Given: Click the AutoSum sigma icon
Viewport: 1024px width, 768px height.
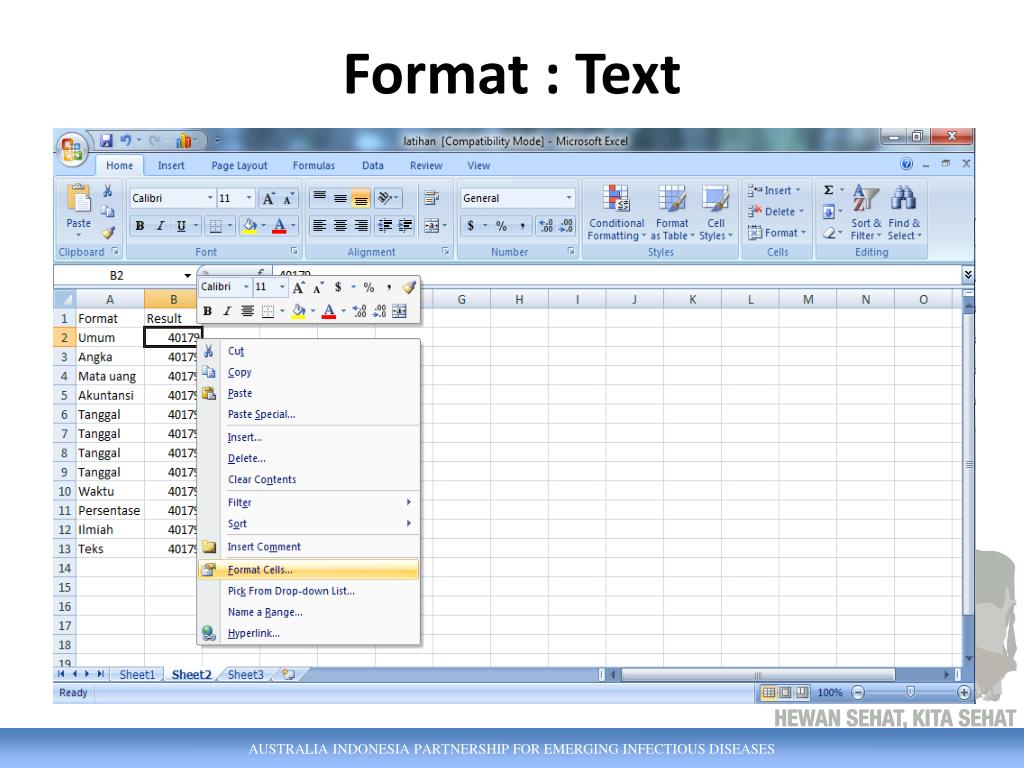Looking at the screenshot, I should [828, 190].
